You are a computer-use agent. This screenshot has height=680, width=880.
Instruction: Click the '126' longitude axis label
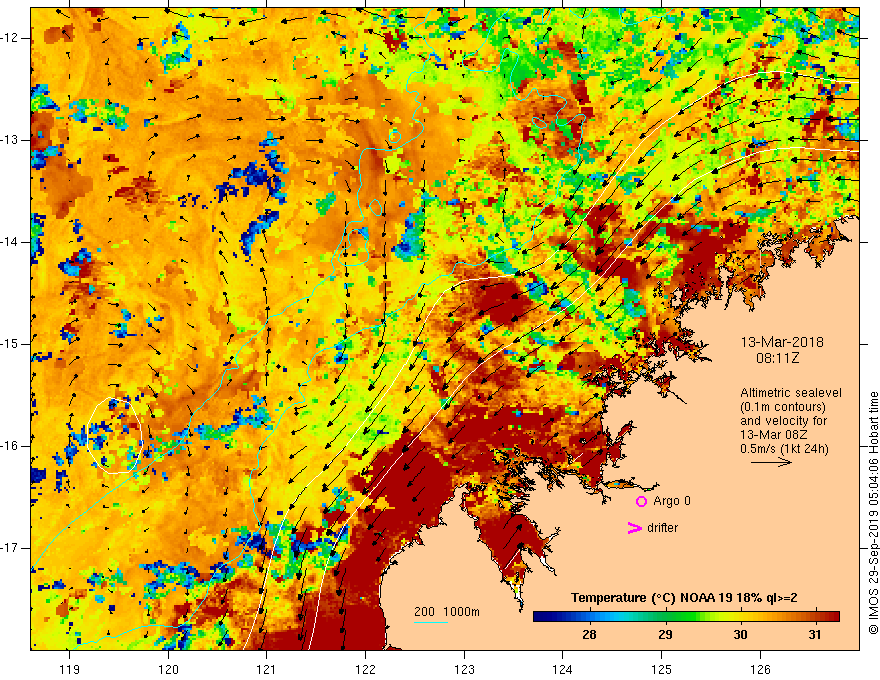(760, 669)
